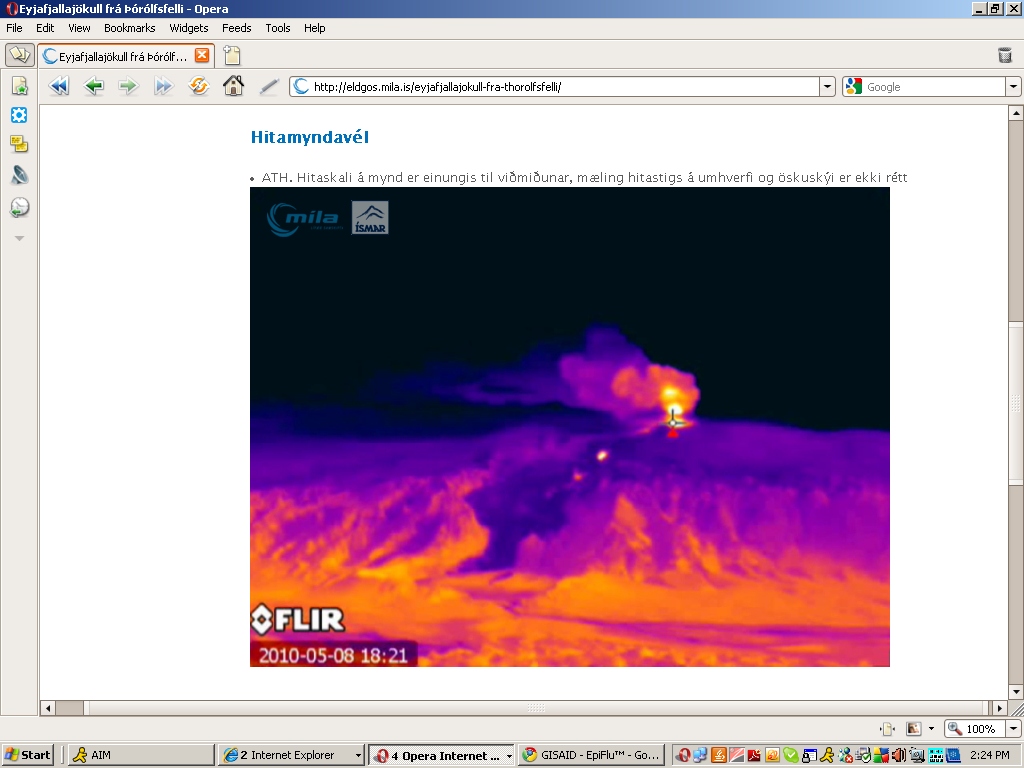Screen dimensions: 1024x768
Task: Open Notes panel in sidebar
Action: [x=19, y=144]
